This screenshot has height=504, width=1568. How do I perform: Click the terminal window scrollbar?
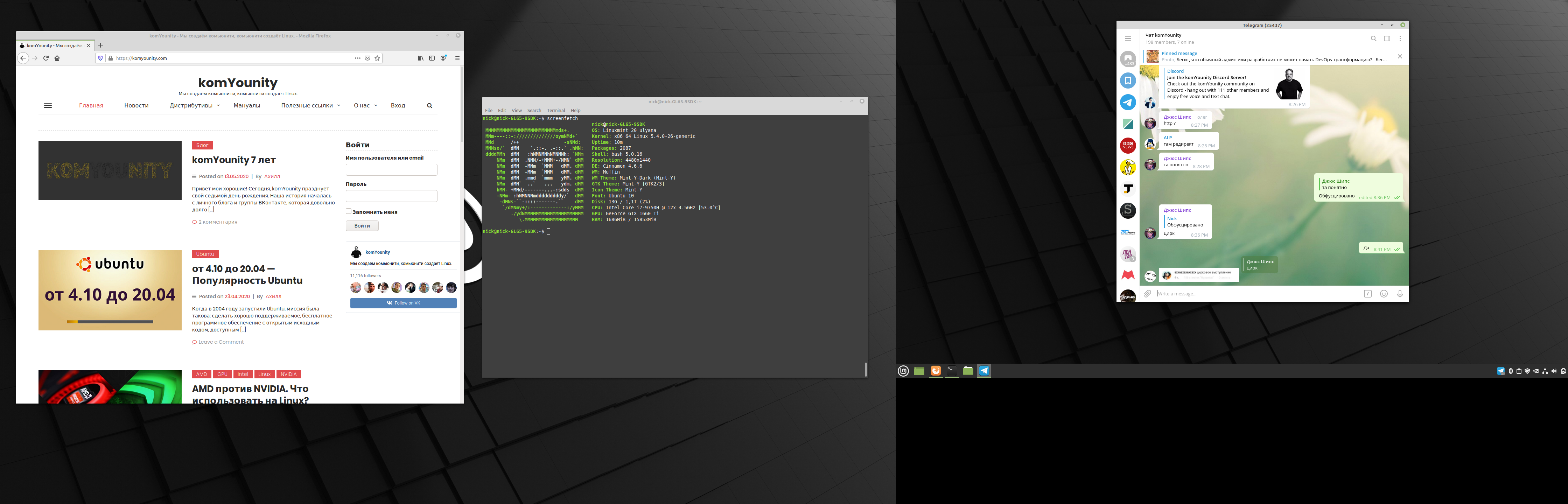click(x=866, y=369)
